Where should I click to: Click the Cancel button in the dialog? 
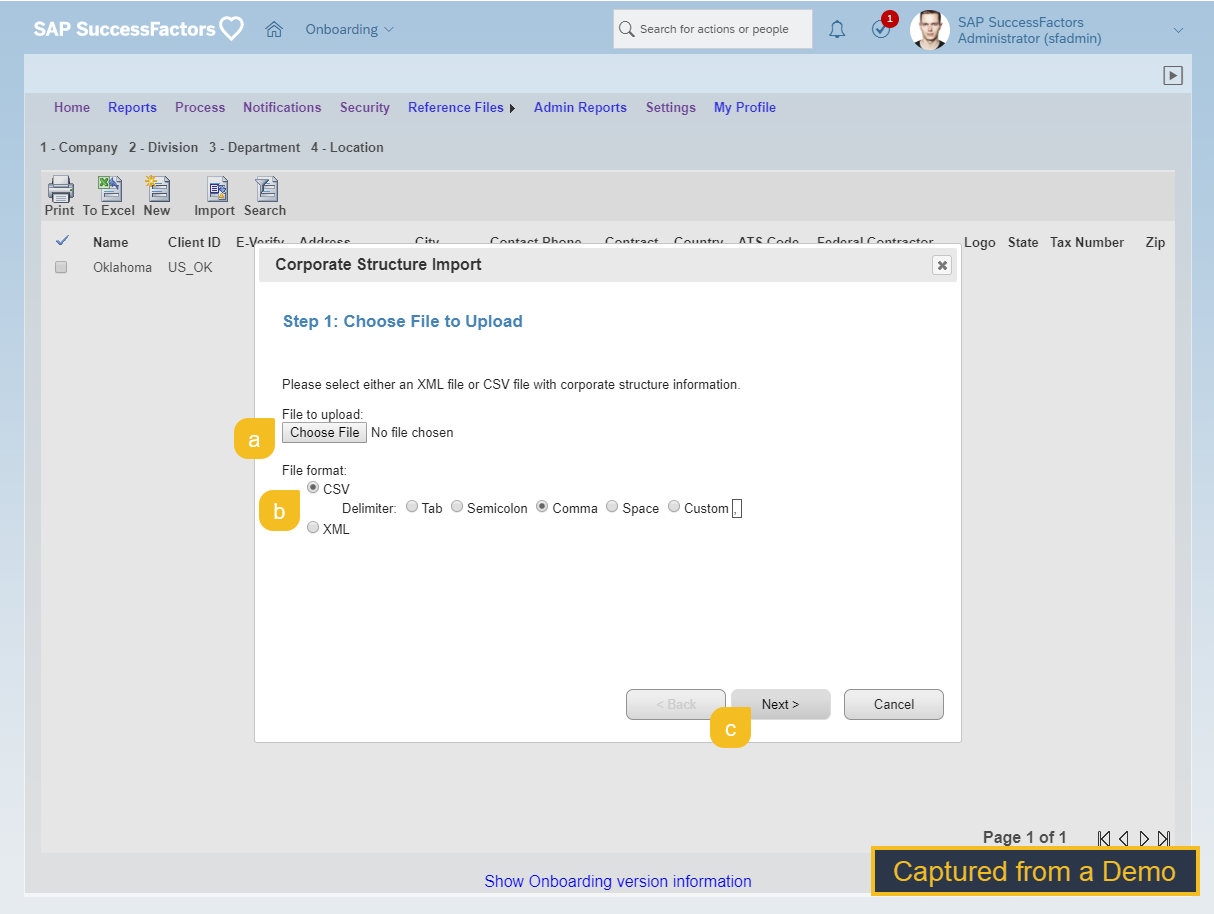894,704
